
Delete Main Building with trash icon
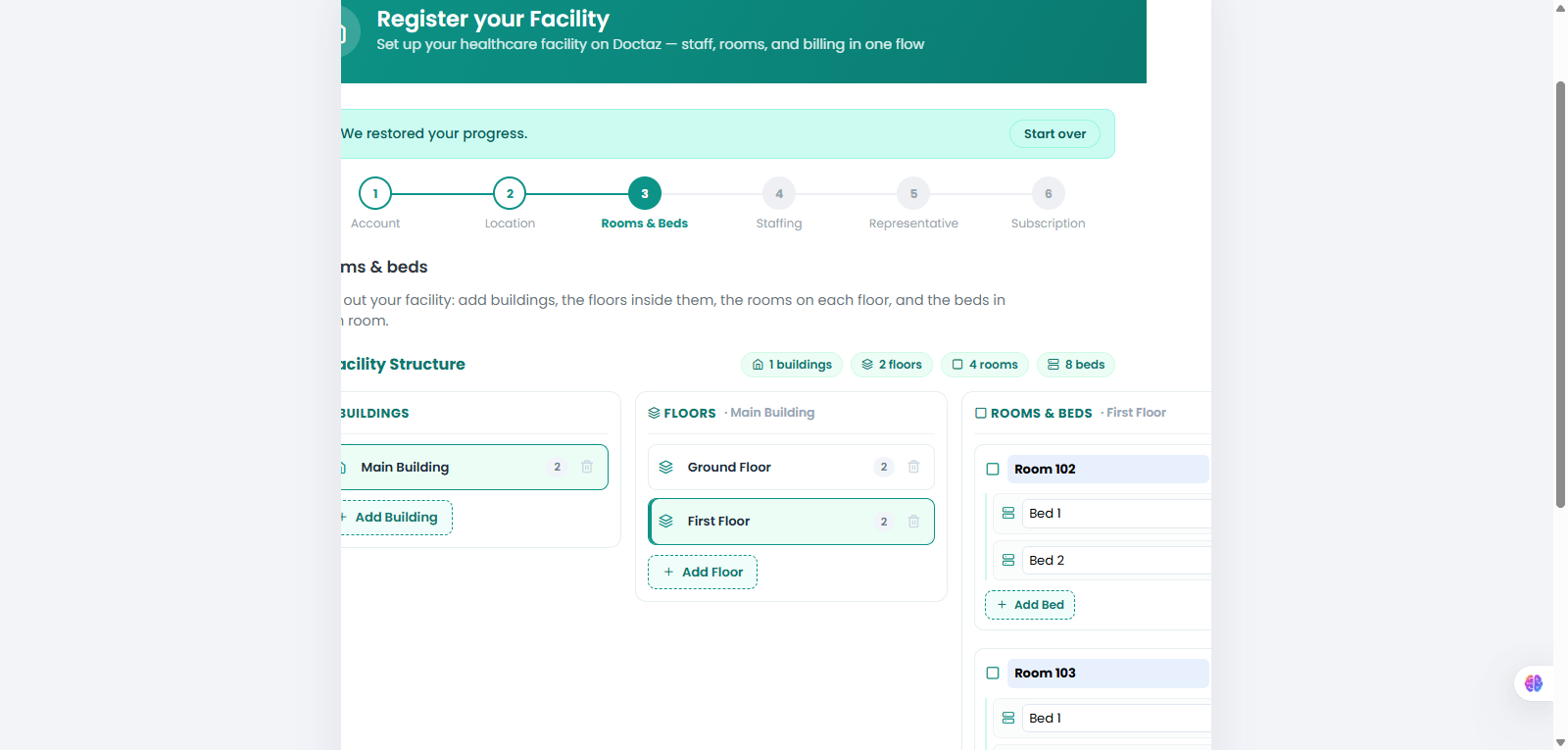point(587,467)
